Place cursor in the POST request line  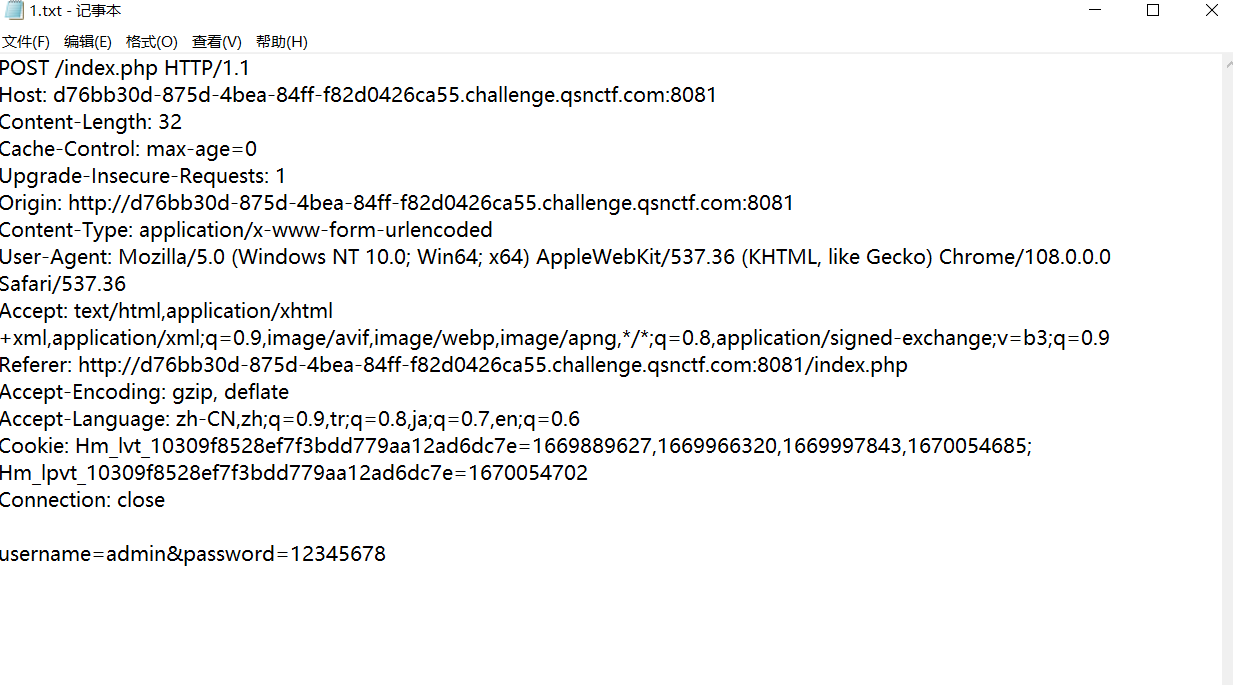point(124,68)
